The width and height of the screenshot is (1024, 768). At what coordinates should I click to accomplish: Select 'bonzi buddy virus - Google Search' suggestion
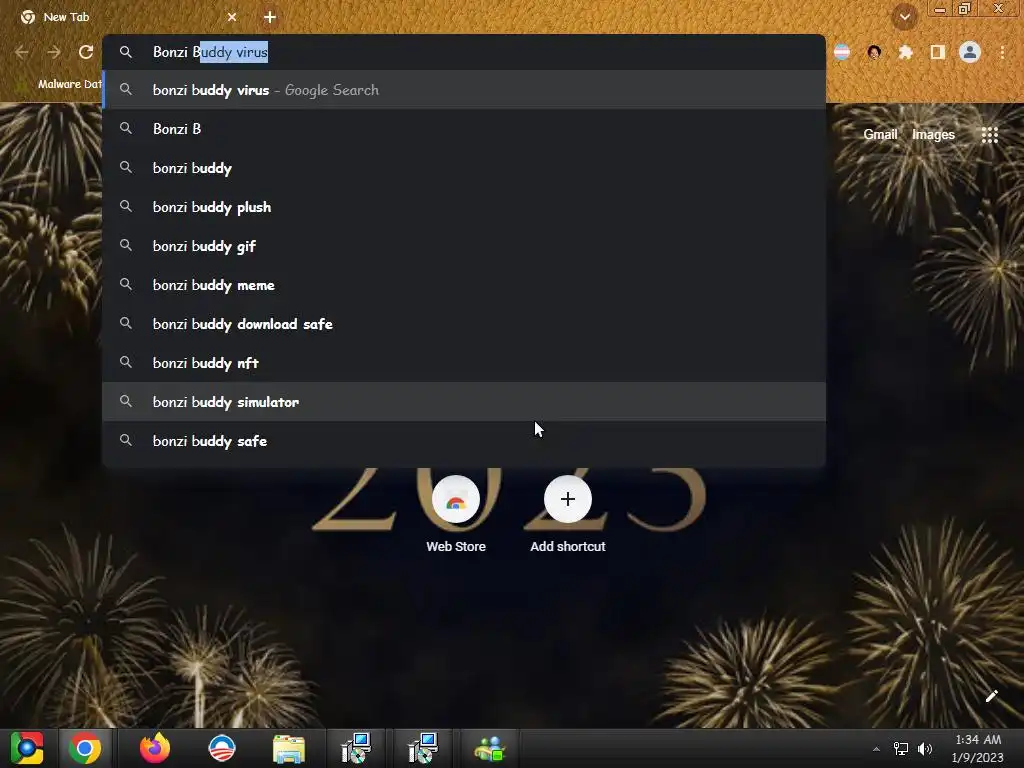464,90
